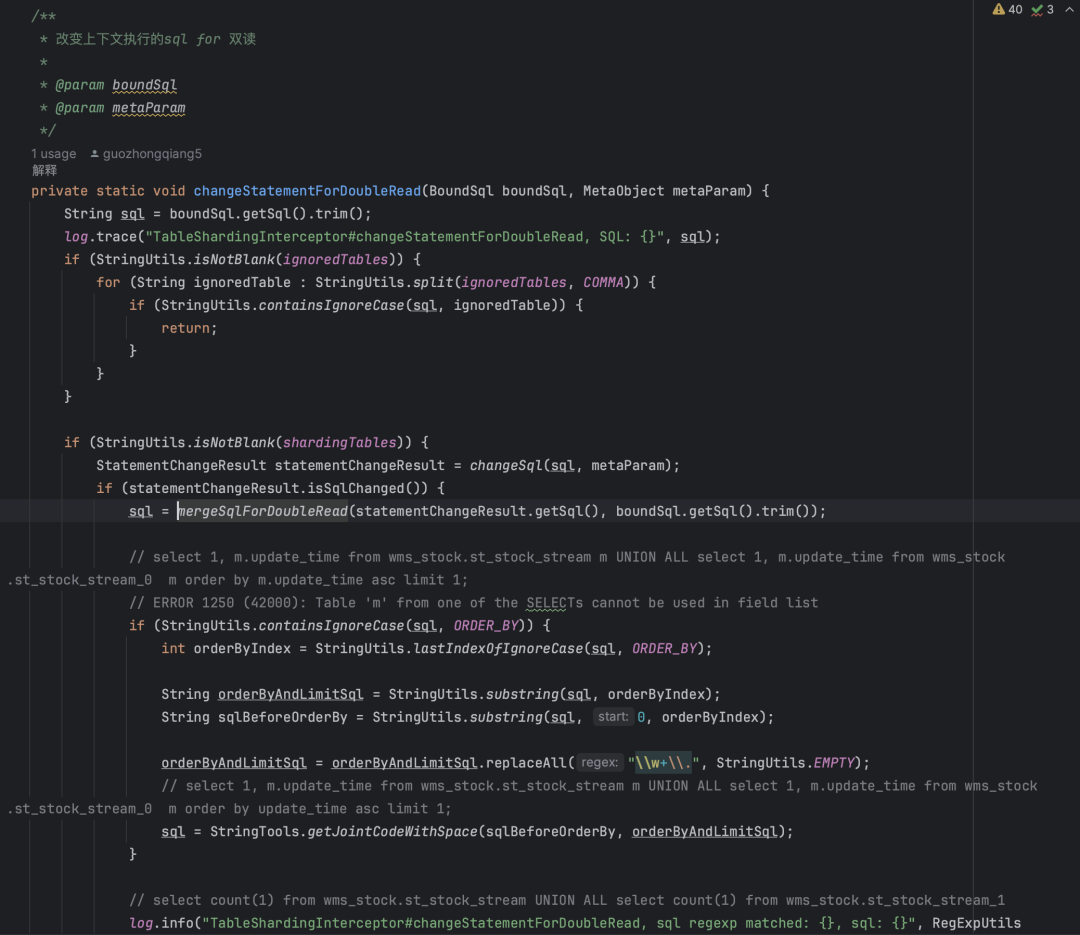Click the underlined SELECTs word in comment
Image resolution: width=1080 pixels, height=935 pixels.
click(x=554, y=603)
